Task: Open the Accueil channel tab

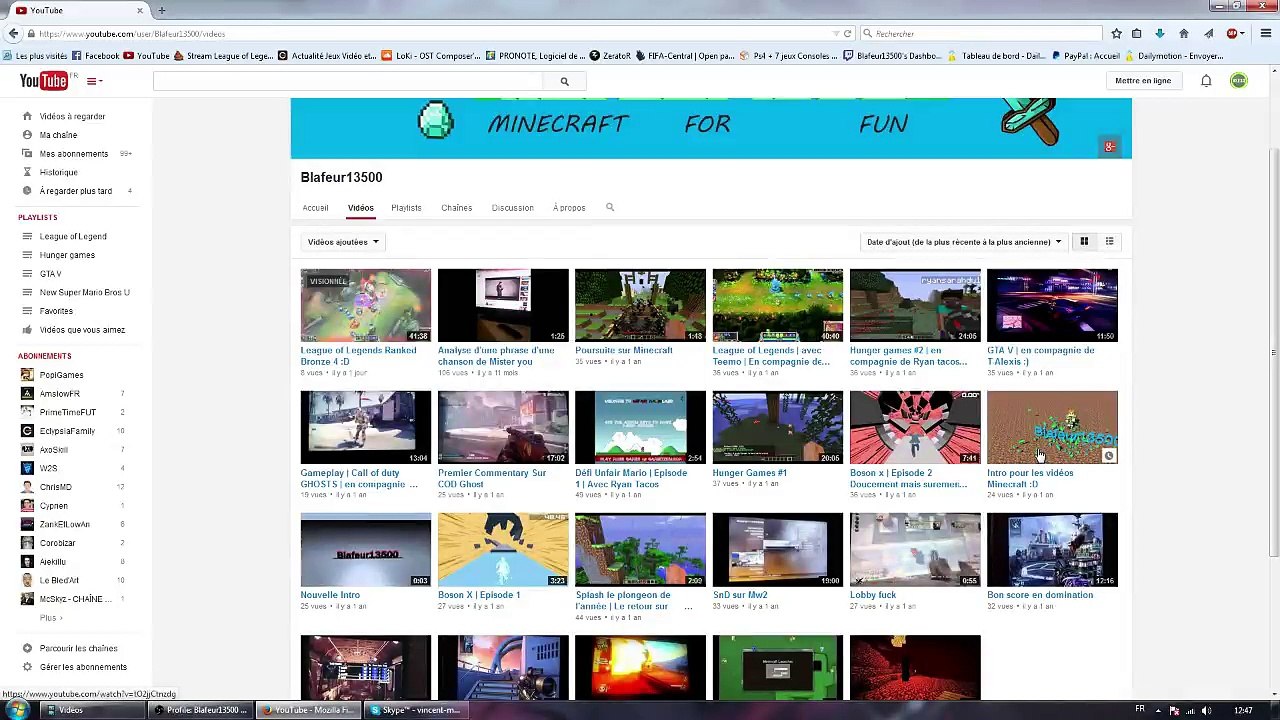Action: coord(315,208)
